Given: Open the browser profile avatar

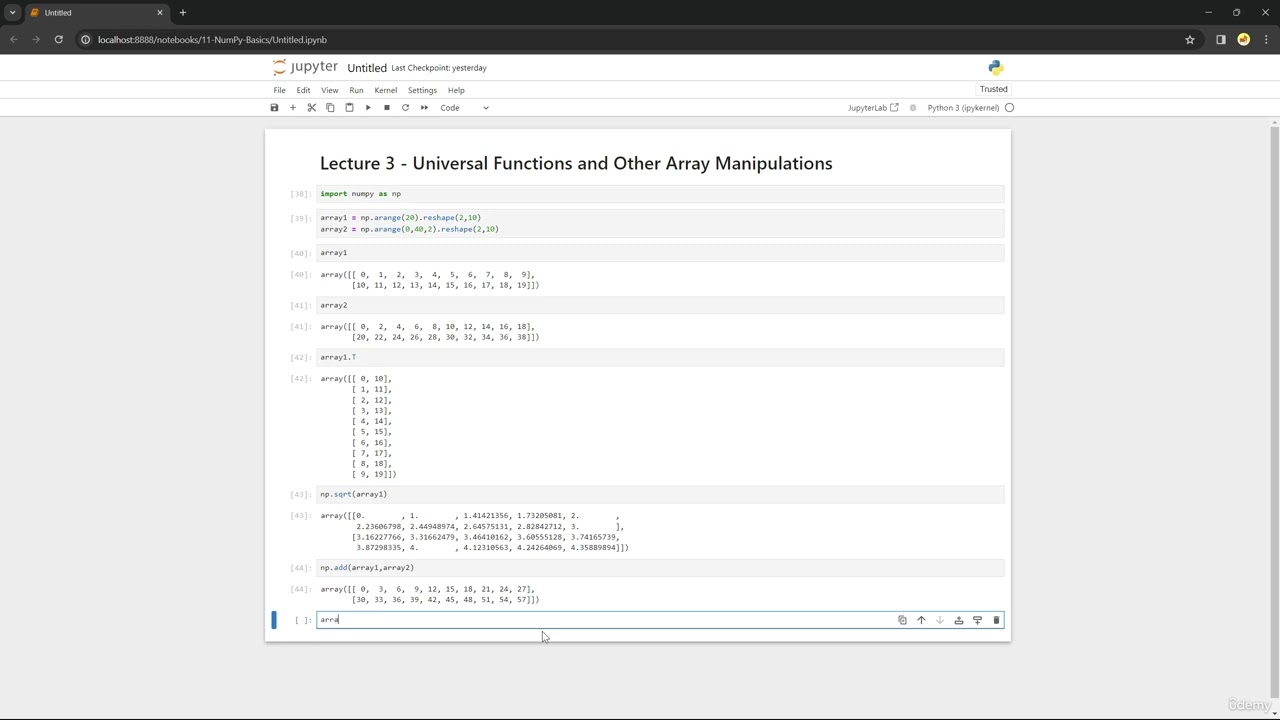Looking at the screenshot, I should click(x=1244, y=40).
